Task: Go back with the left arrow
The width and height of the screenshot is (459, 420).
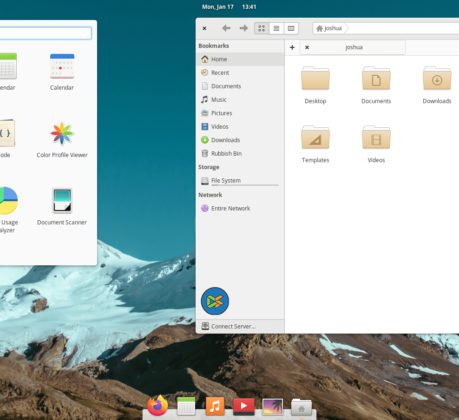Action: coord(226,28)
